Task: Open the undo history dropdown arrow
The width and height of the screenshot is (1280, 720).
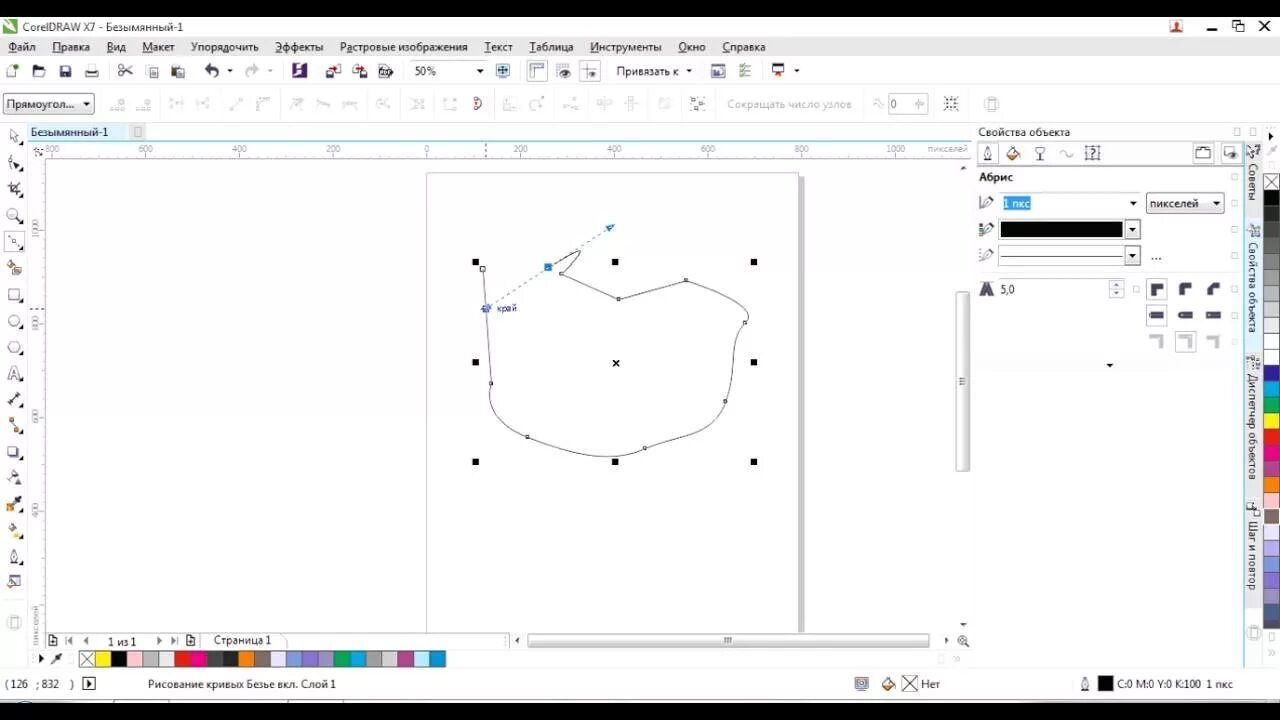Action: pos(230,71)
